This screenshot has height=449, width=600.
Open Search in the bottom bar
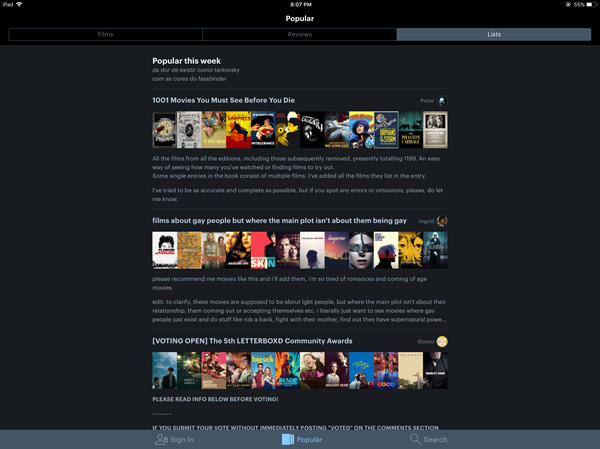(428, 439)
